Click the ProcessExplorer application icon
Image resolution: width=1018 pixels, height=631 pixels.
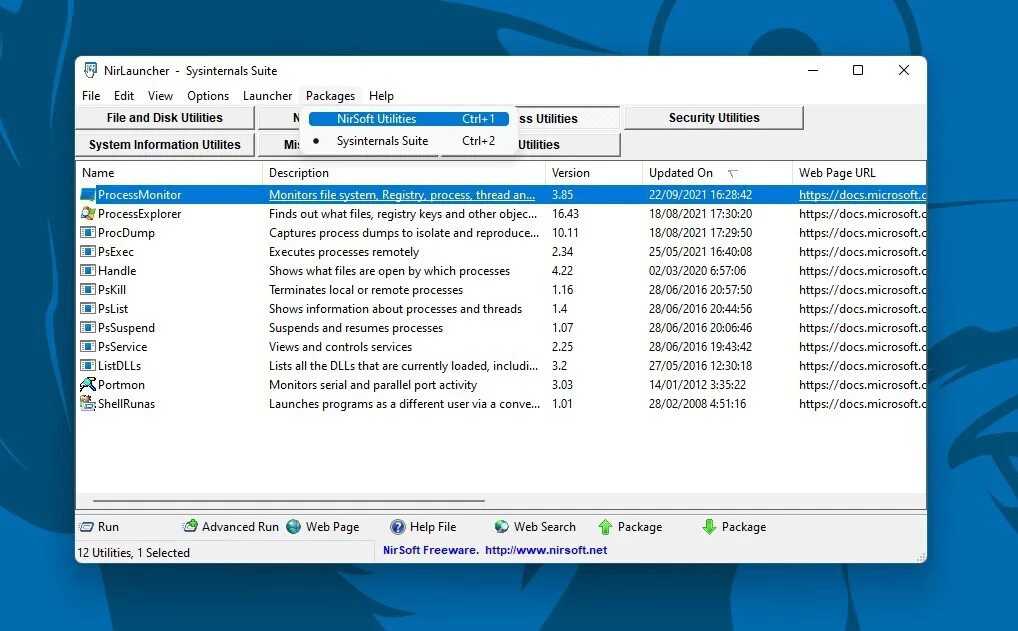(x=86, y=213)
